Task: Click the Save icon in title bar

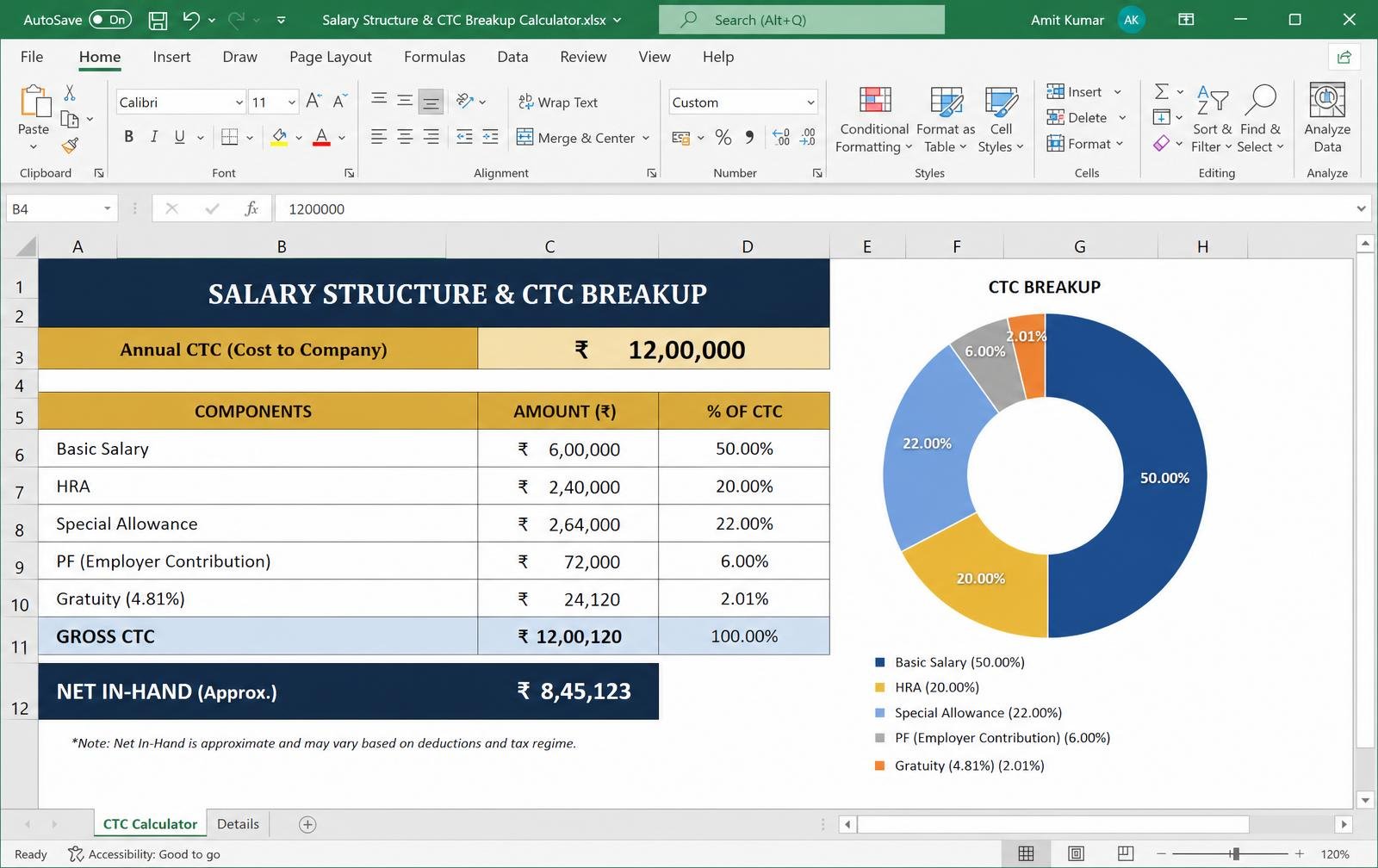Action: pos(158,20)
